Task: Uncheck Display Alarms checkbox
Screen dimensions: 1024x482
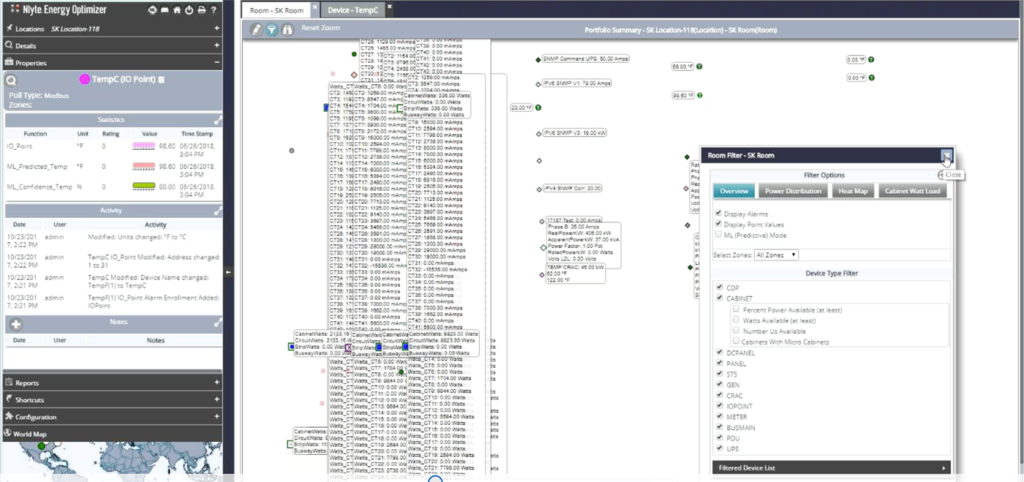Action: click(x=719, y=213)
